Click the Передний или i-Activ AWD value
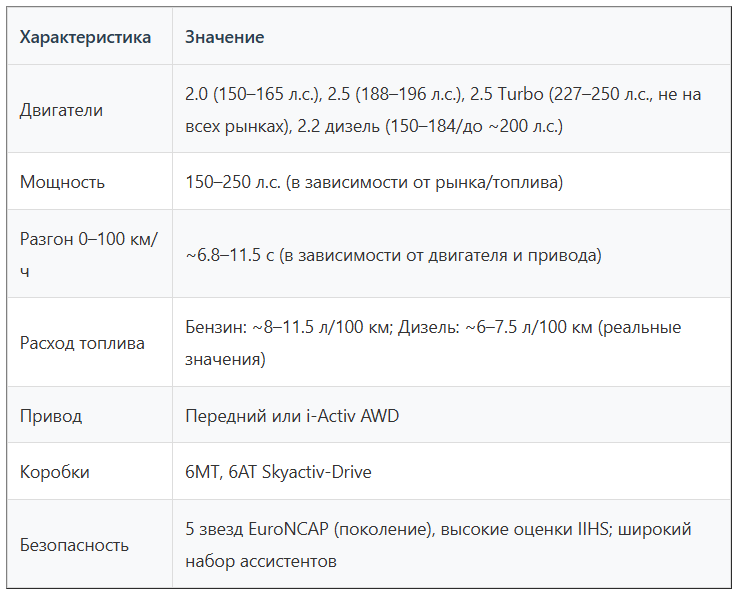Screen dimensions: 737x595 292,416
